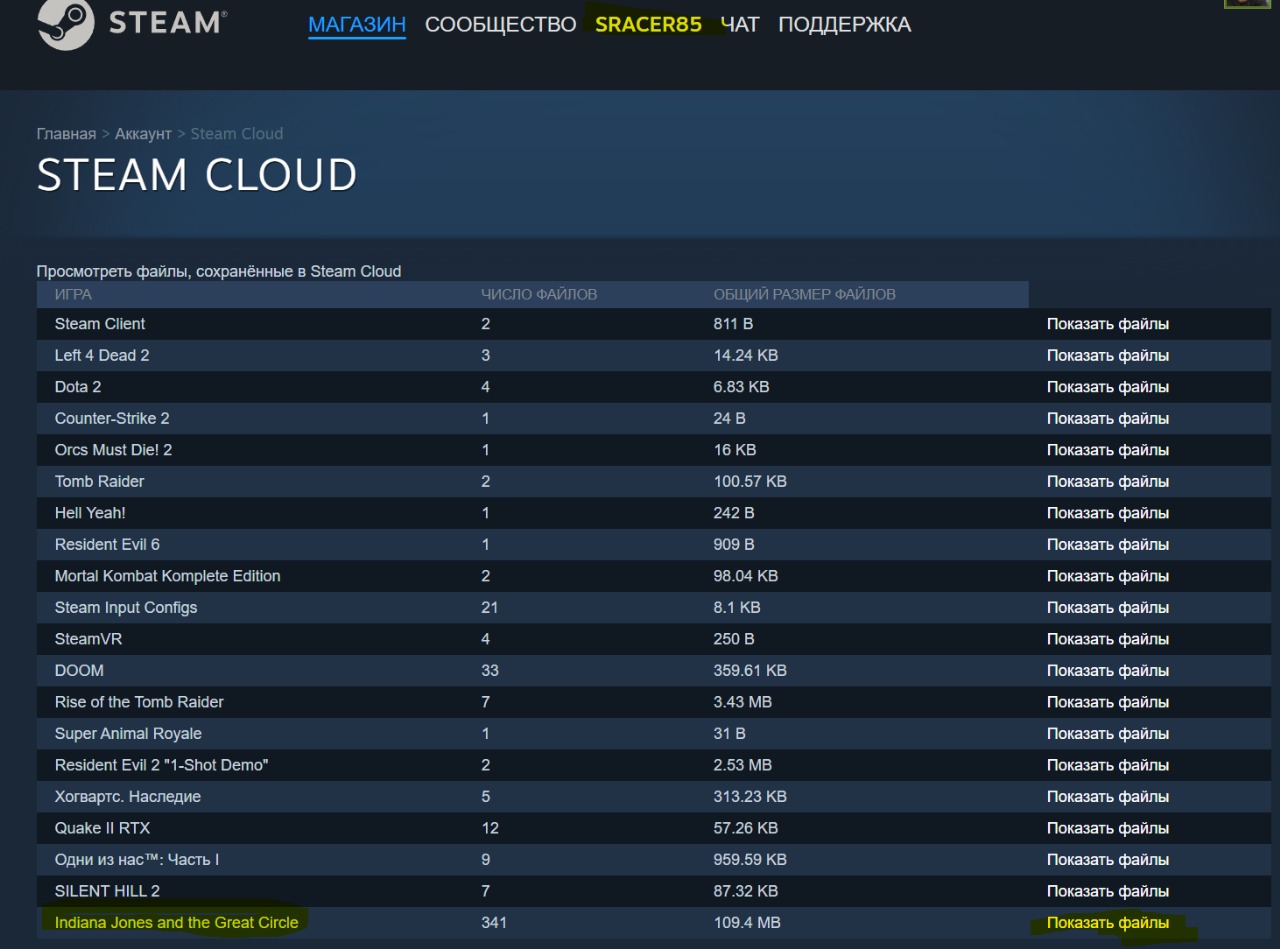1280x949 pixels.
Task: Click the ОБЩИЙ РАЗМЕР ФАЙЛОВ column header
Action: (805, 294)
